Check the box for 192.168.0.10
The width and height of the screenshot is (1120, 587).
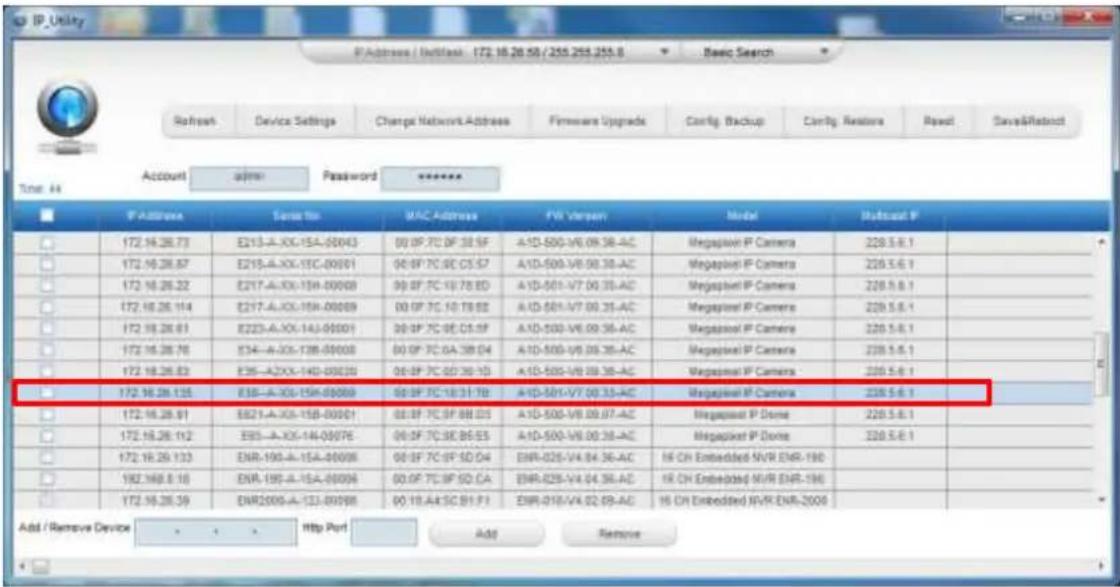point(47,478)
